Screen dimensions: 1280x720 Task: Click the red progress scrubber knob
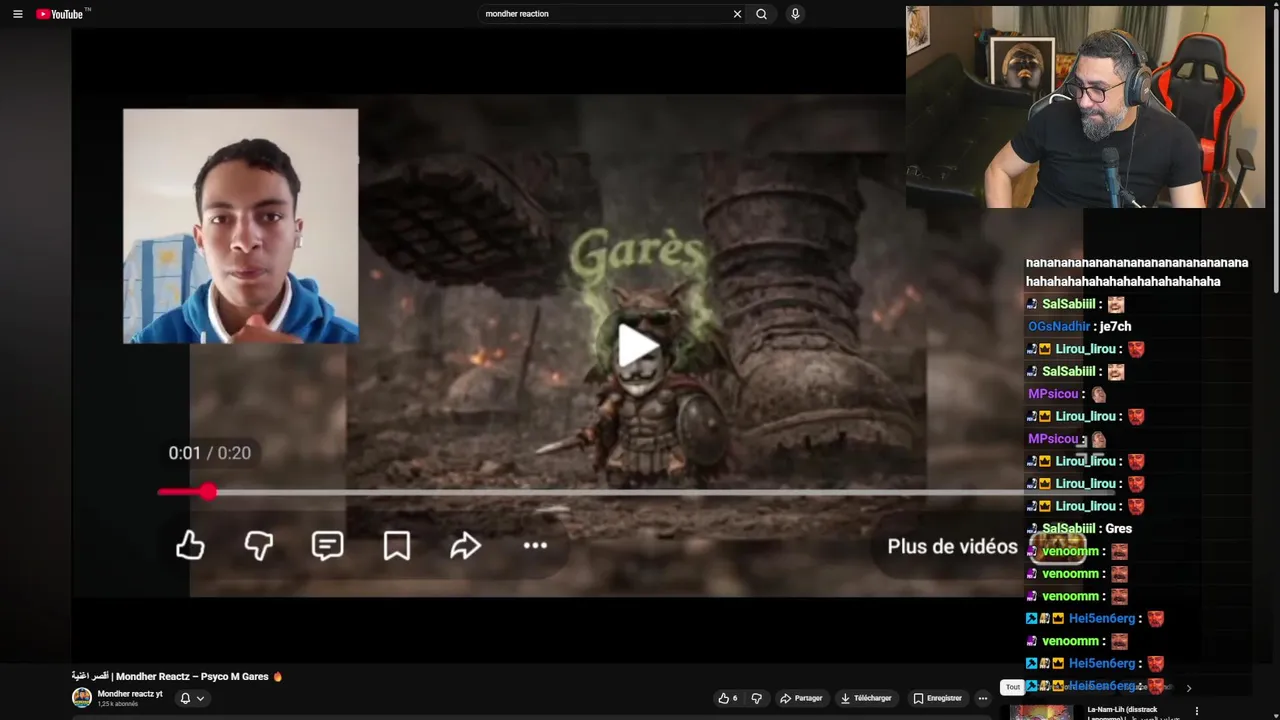pyautogui.click(x=207, y=492)
